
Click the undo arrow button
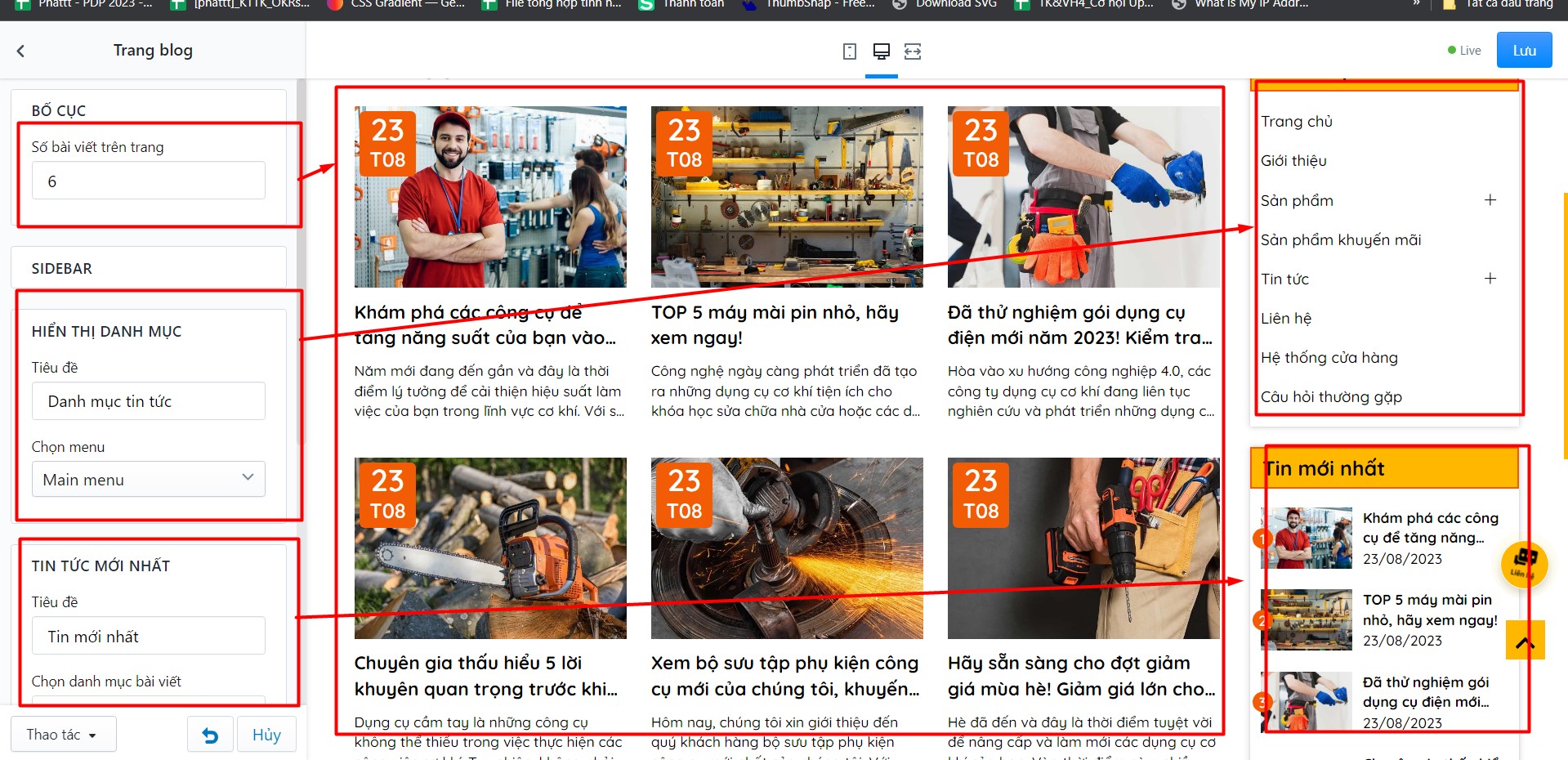[x=210, y=735]
